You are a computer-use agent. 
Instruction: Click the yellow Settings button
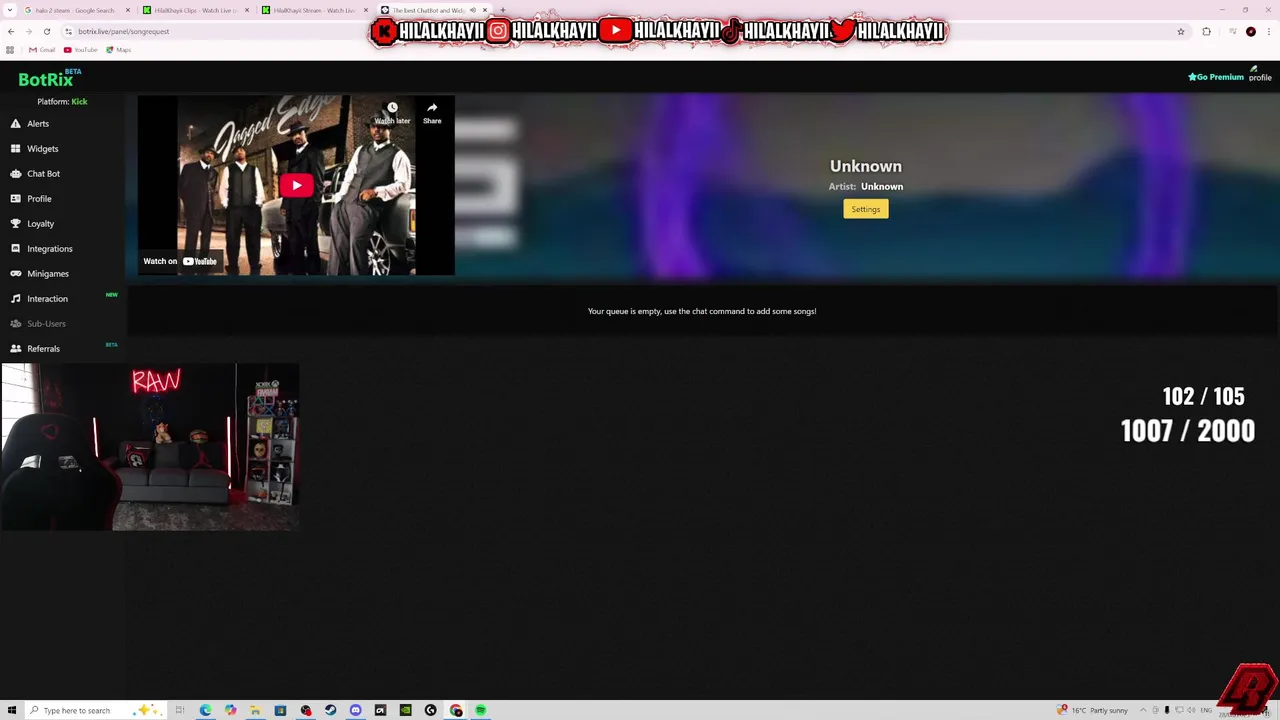tap(866, 209)
